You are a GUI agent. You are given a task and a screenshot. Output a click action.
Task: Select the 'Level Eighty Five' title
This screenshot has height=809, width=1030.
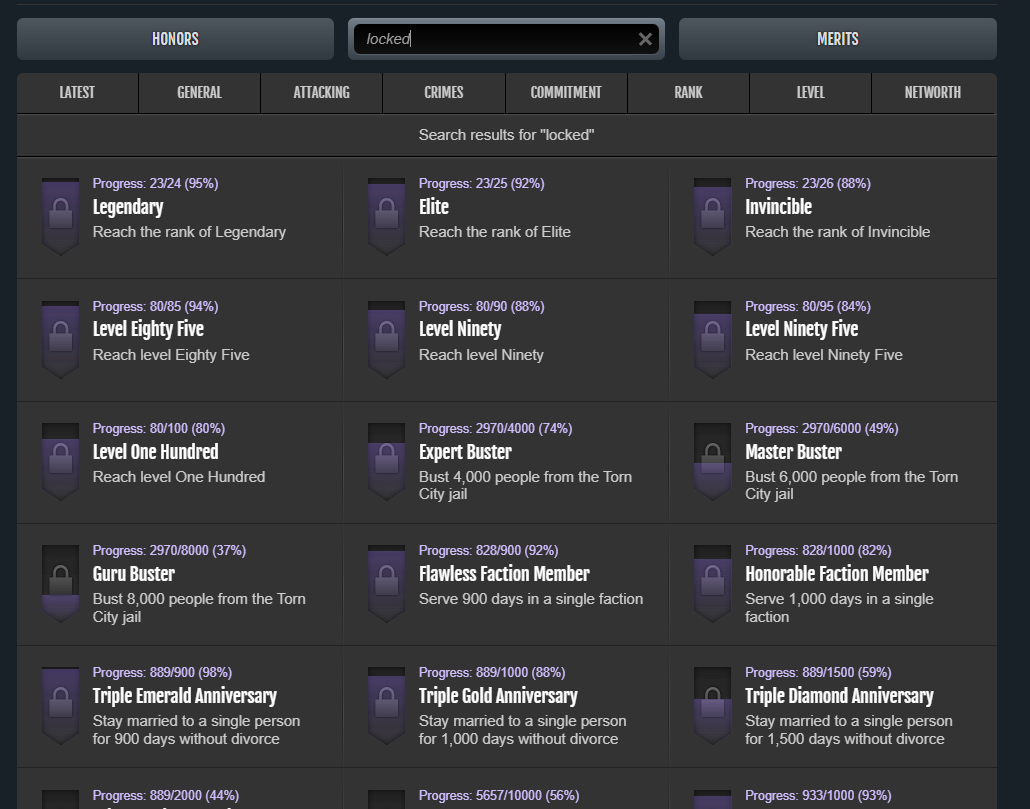click(148, 329)
